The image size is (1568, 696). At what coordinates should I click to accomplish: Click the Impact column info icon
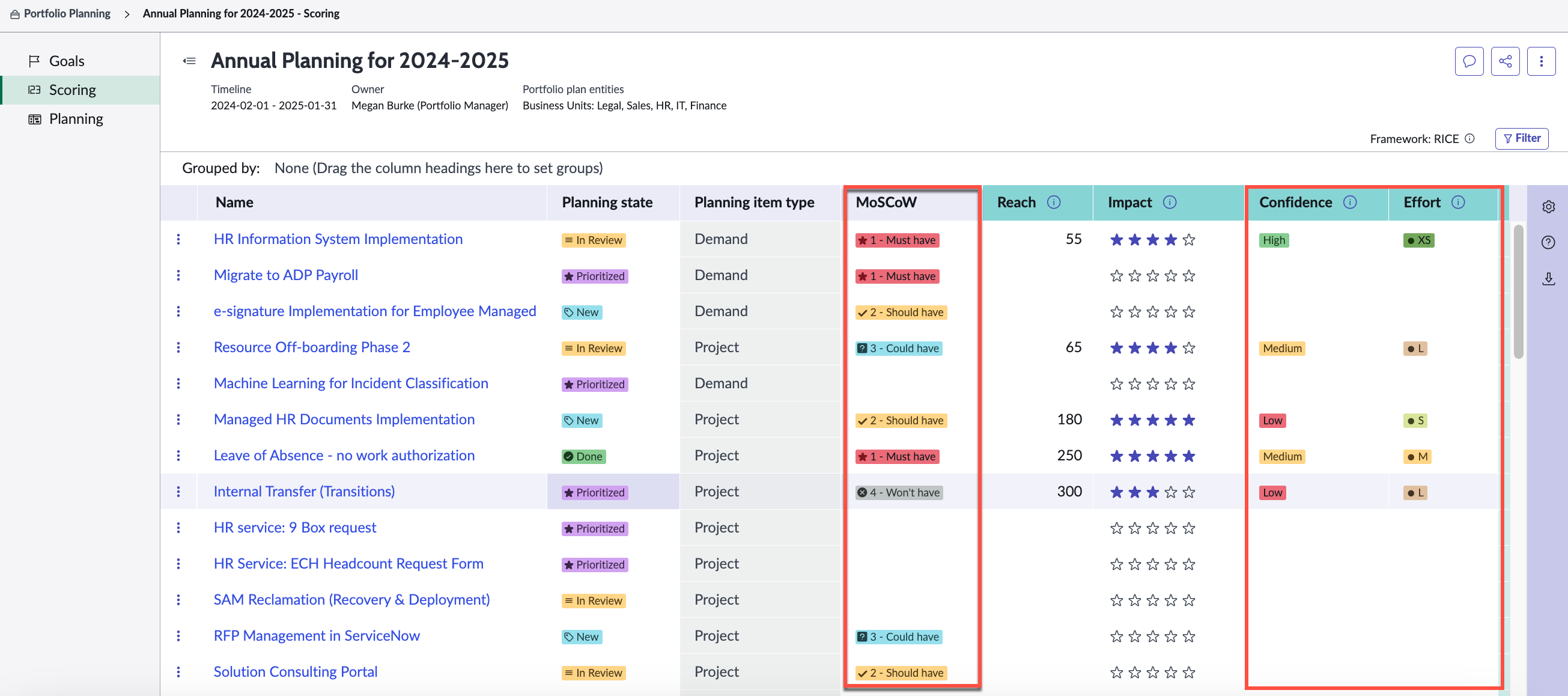point(1169,202)
